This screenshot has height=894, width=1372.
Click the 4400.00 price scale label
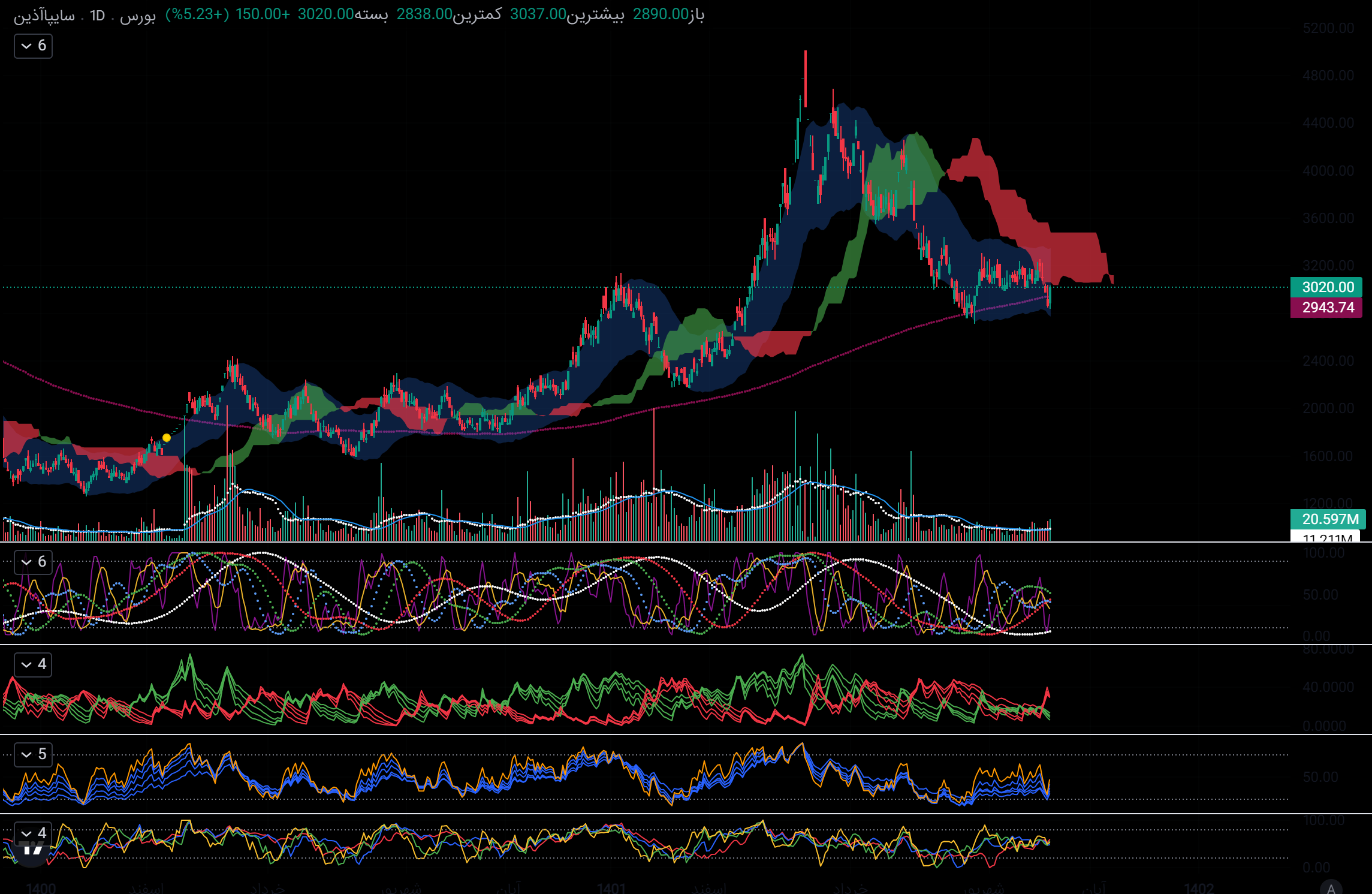pyautogui.click(x=1328, y=123)
